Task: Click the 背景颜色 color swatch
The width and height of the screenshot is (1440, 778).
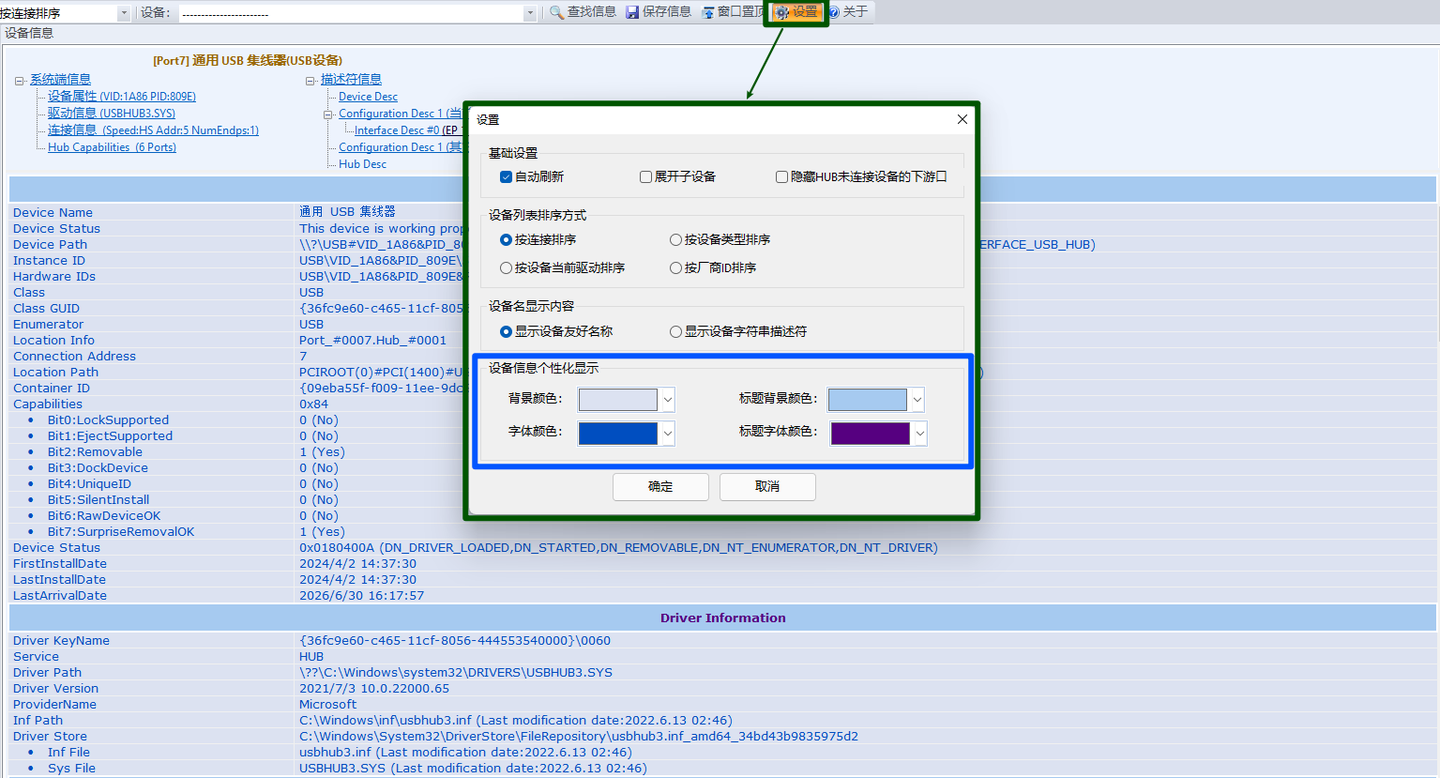Action: (x=618, y=400)
